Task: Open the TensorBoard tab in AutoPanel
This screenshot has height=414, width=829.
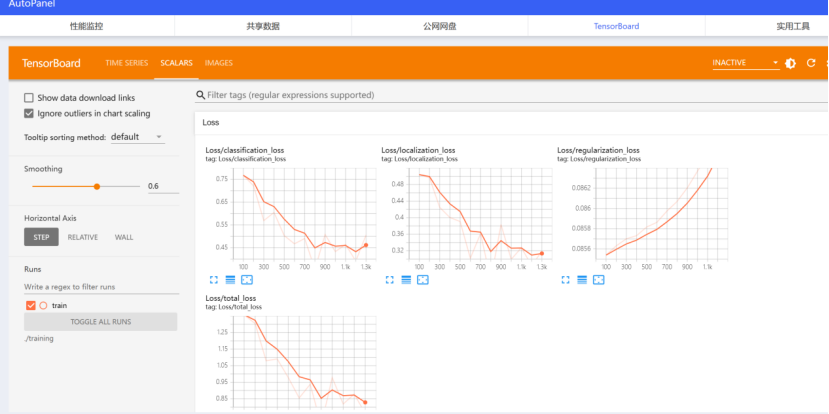Action: click(x=616, y=26)
